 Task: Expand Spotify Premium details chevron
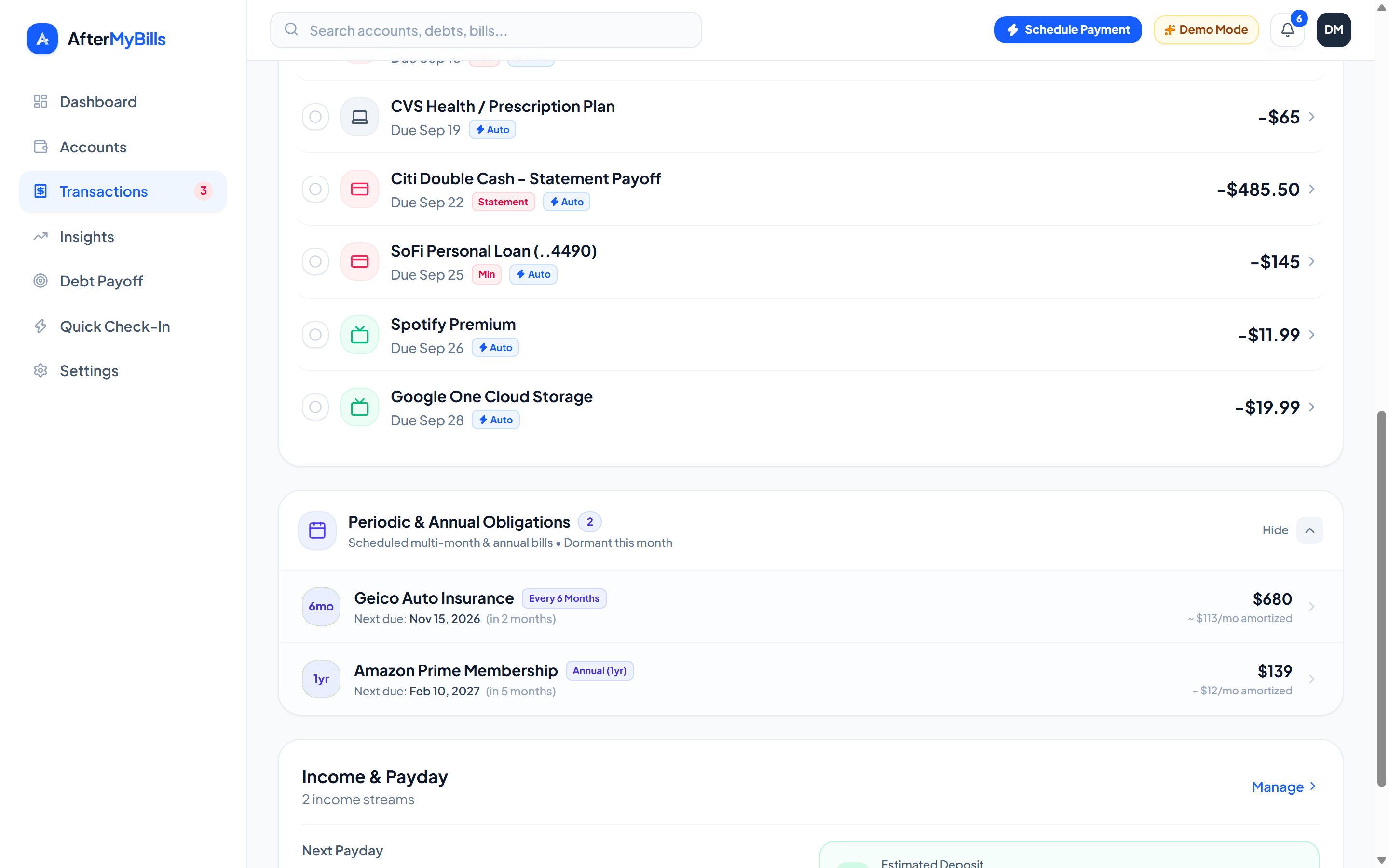click(x=1312, y=335)
